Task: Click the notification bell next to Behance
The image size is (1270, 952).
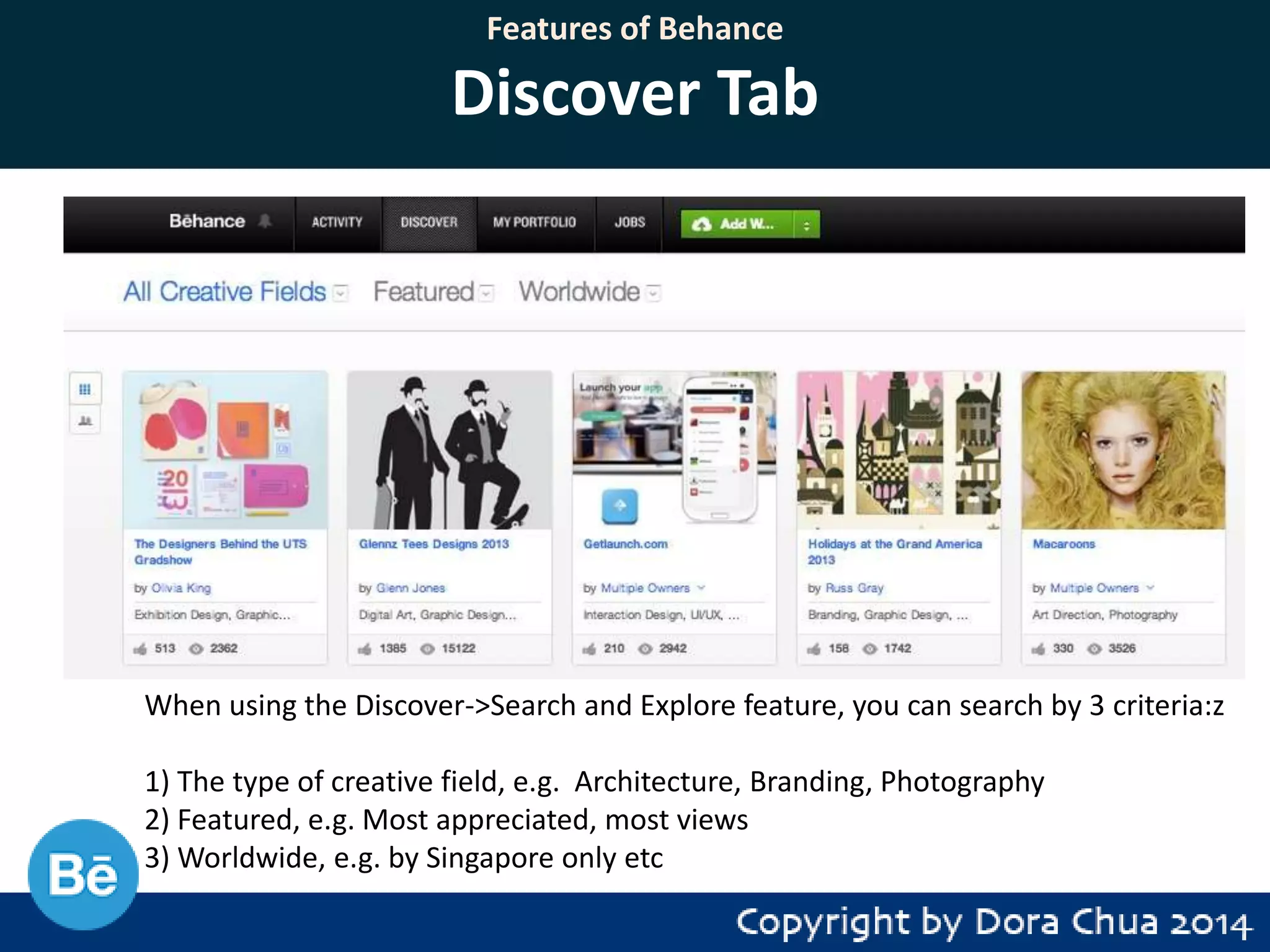Action: point(265,221)
